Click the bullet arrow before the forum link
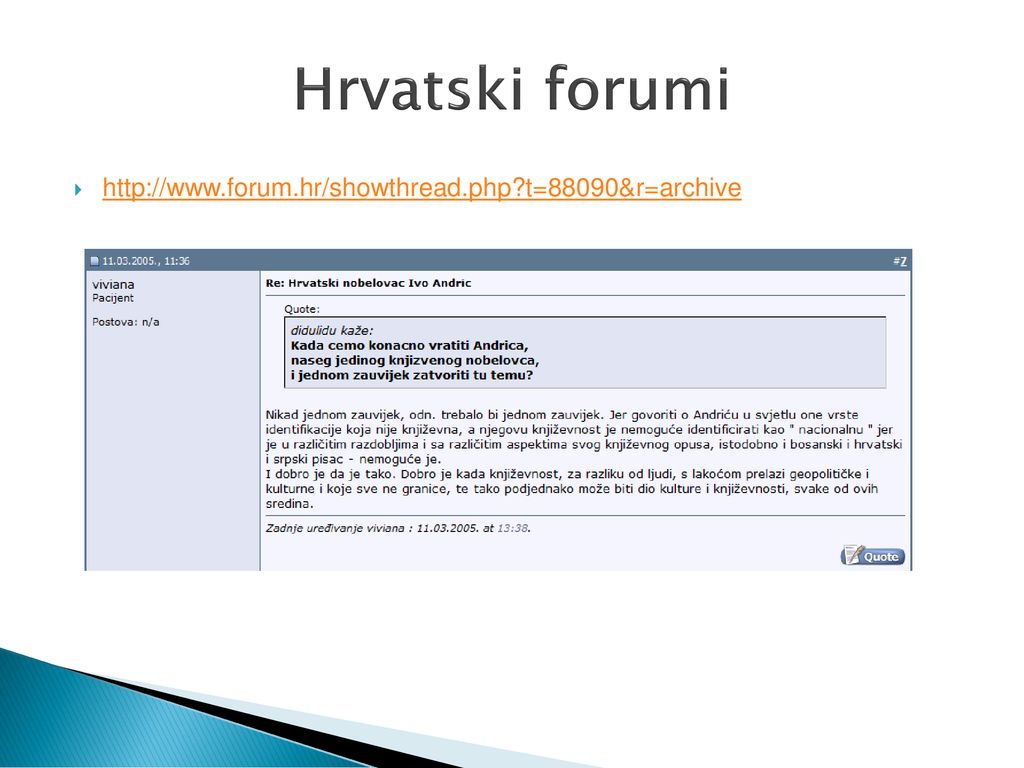1024x768 pixels. tap(78, 190)
